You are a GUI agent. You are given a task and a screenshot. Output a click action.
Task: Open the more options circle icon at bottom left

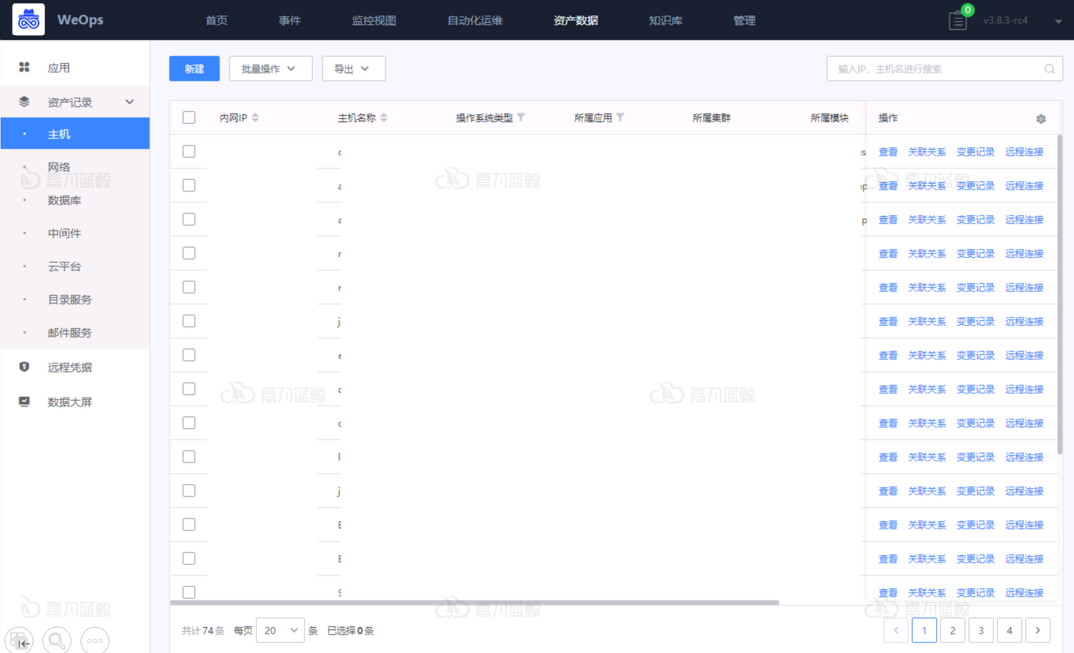(x=95, y=641)
